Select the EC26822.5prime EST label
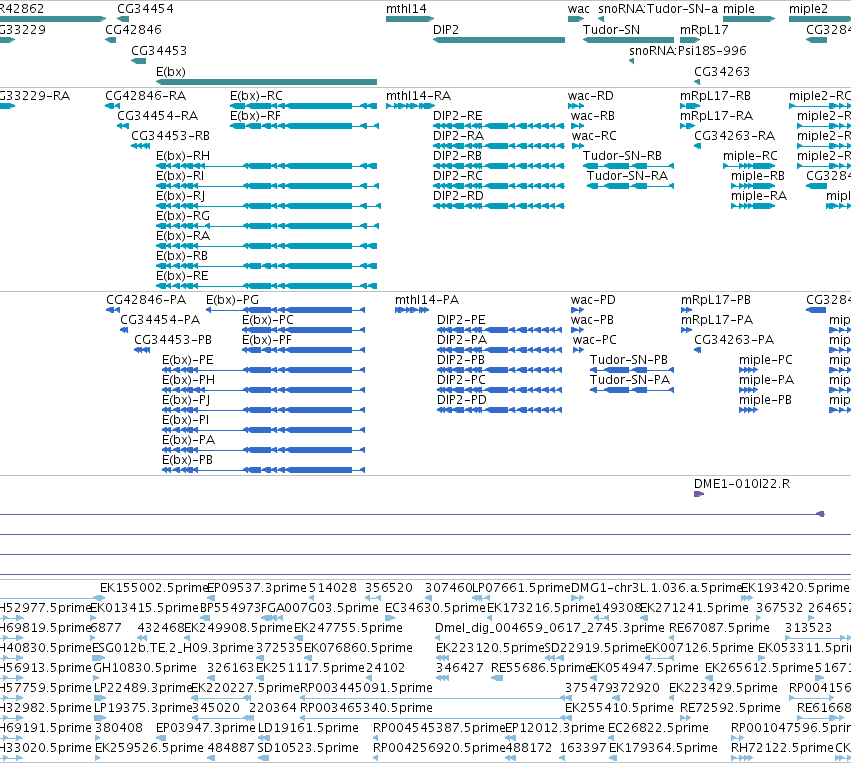This screenshot has width=851, height=763. pyautogui.click(x=658, y=728)
